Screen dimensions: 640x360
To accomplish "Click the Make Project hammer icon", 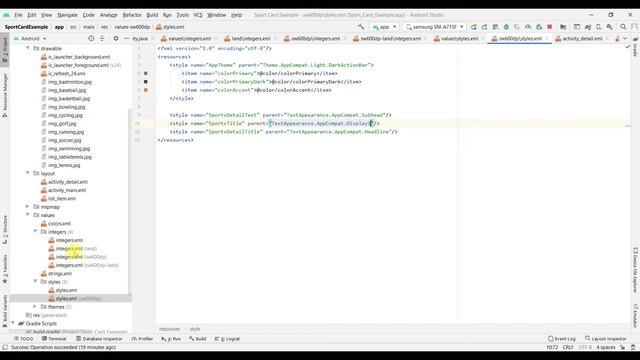I will point(361,27).
